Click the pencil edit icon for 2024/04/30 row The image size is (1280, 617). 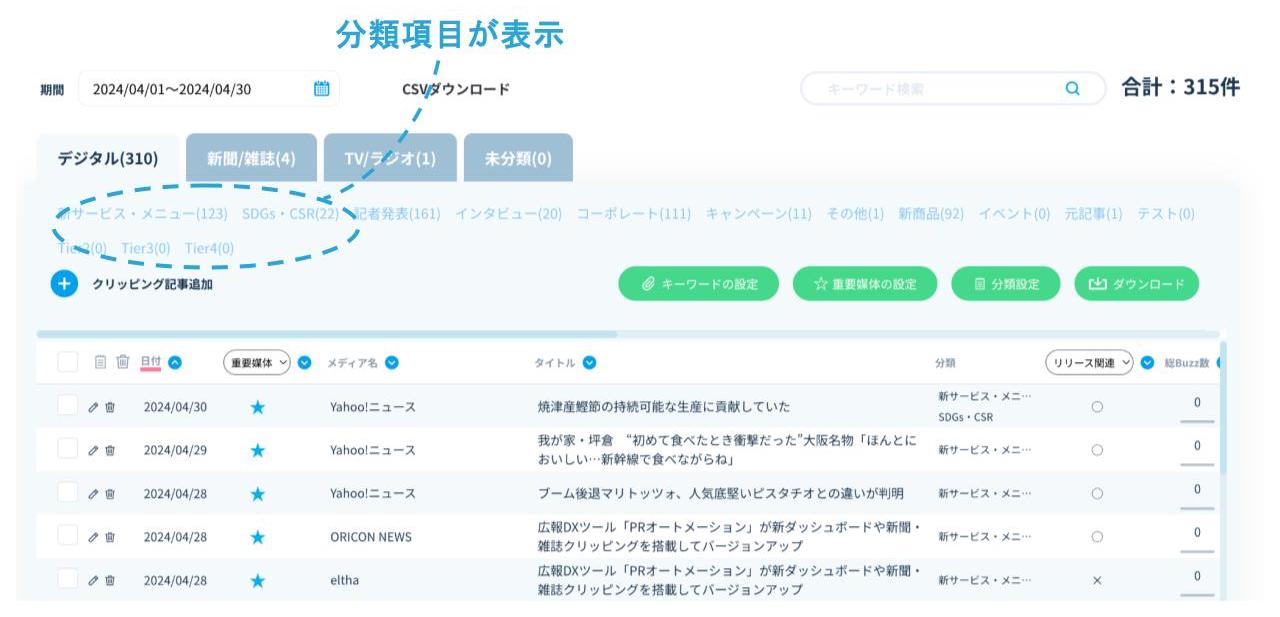pos(94,407)
